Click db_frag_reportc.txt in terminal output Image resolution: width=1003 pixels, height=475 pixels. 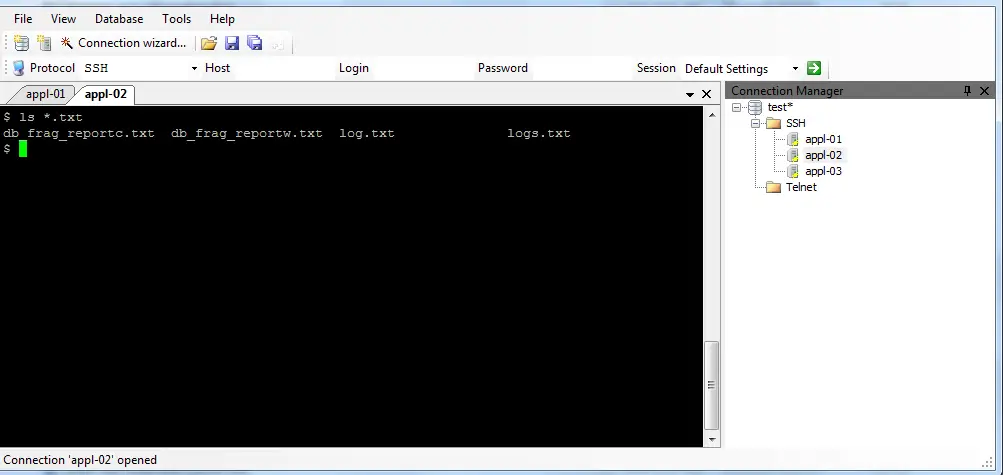(x=79, y=134)
